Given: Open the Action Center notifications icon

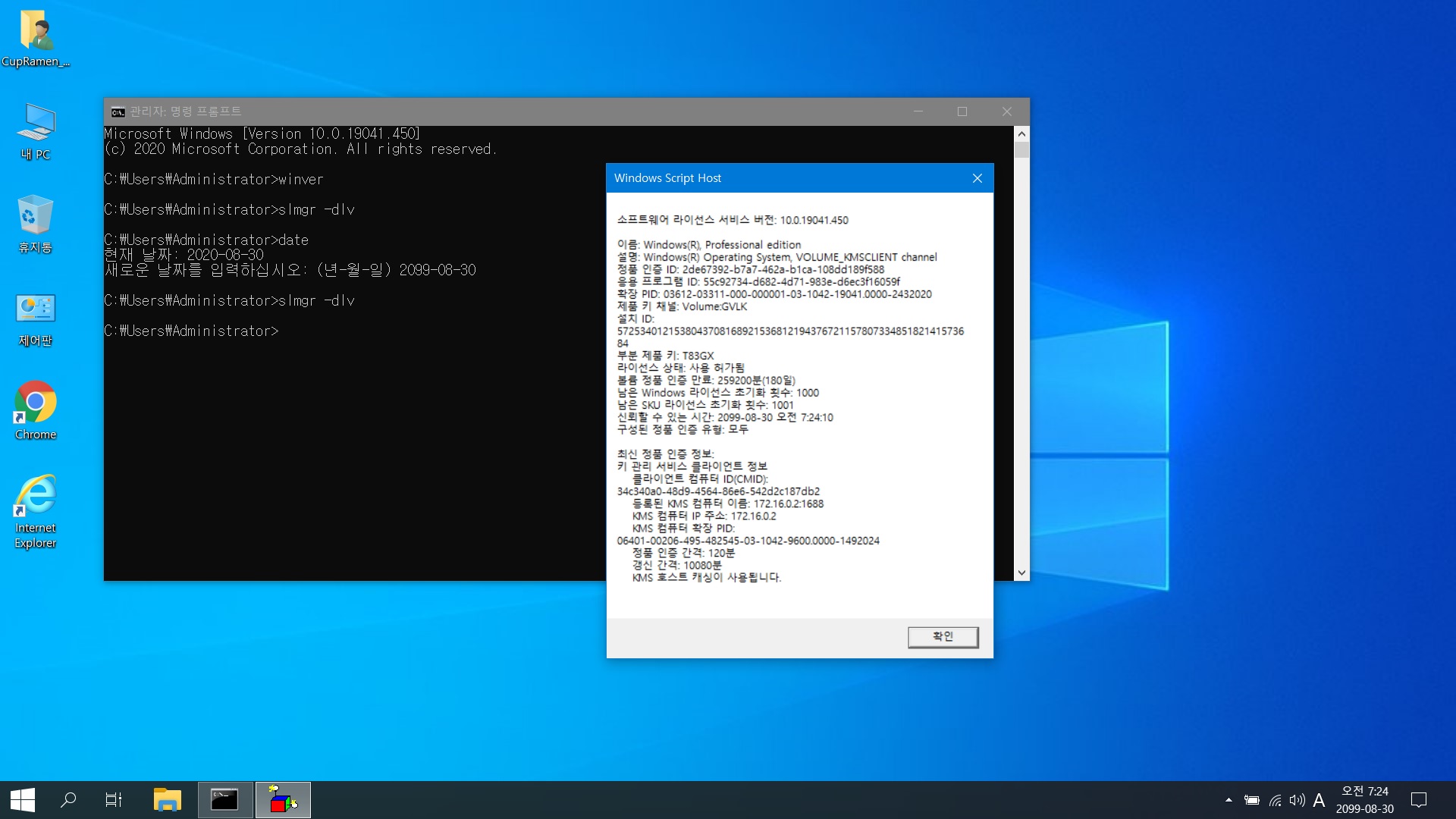Looking at the screenshot, I should click(1419, 800).
